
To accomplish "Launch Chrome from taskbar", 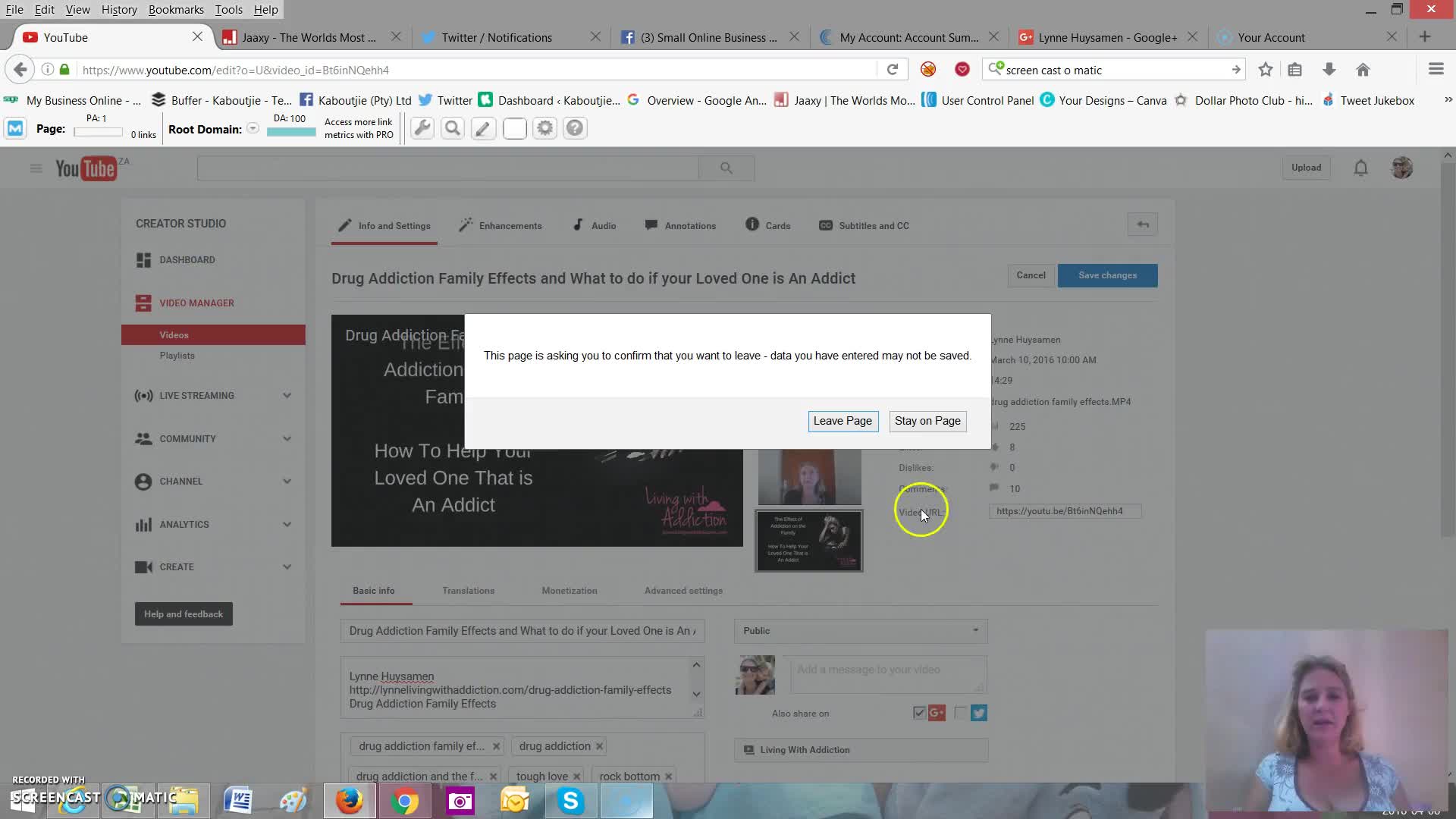I will pos(405,801).
